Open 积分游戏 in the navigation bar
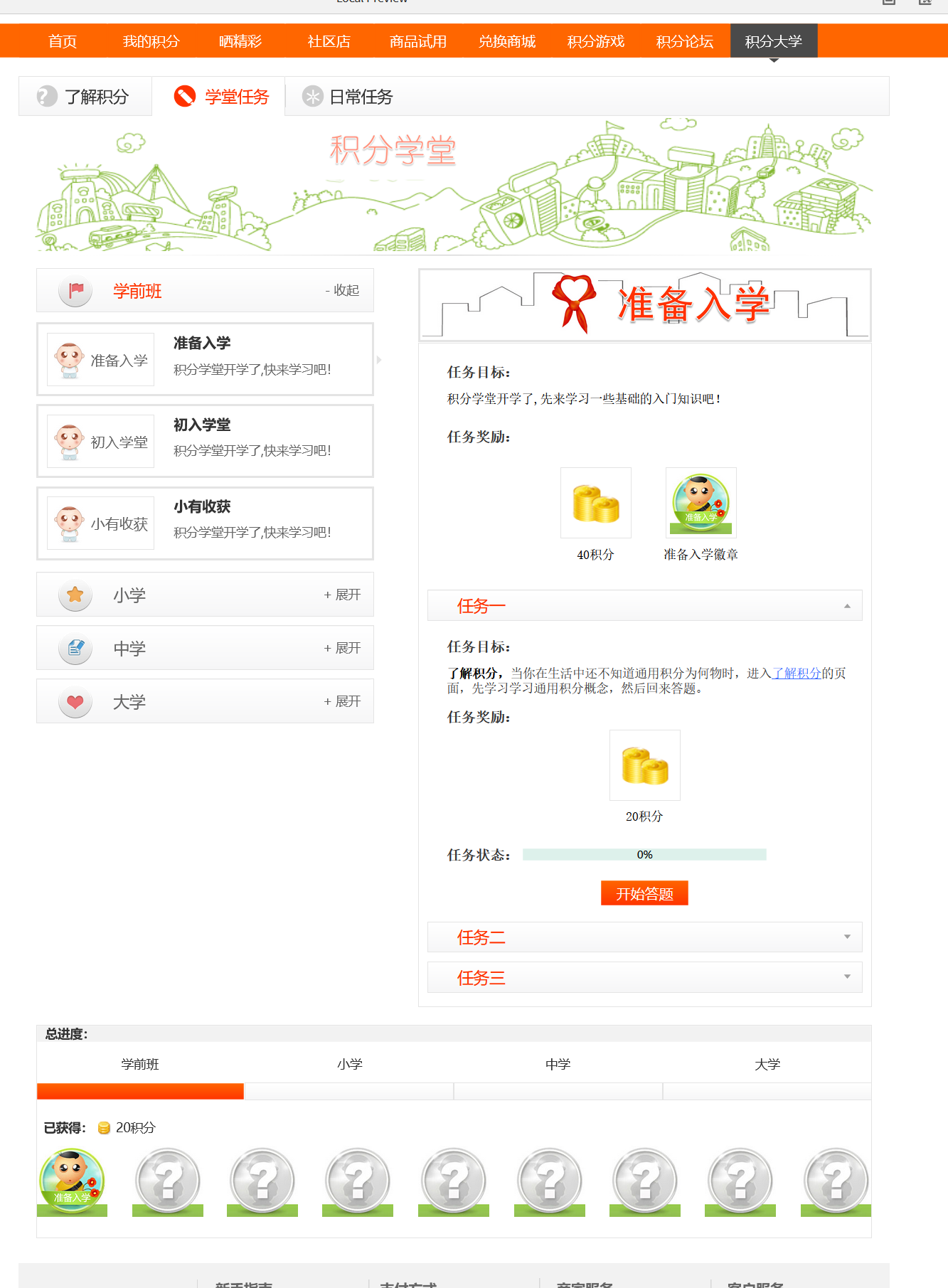Image resolution: width=948 pixels, height=1288 pixels. pos(596,41)
